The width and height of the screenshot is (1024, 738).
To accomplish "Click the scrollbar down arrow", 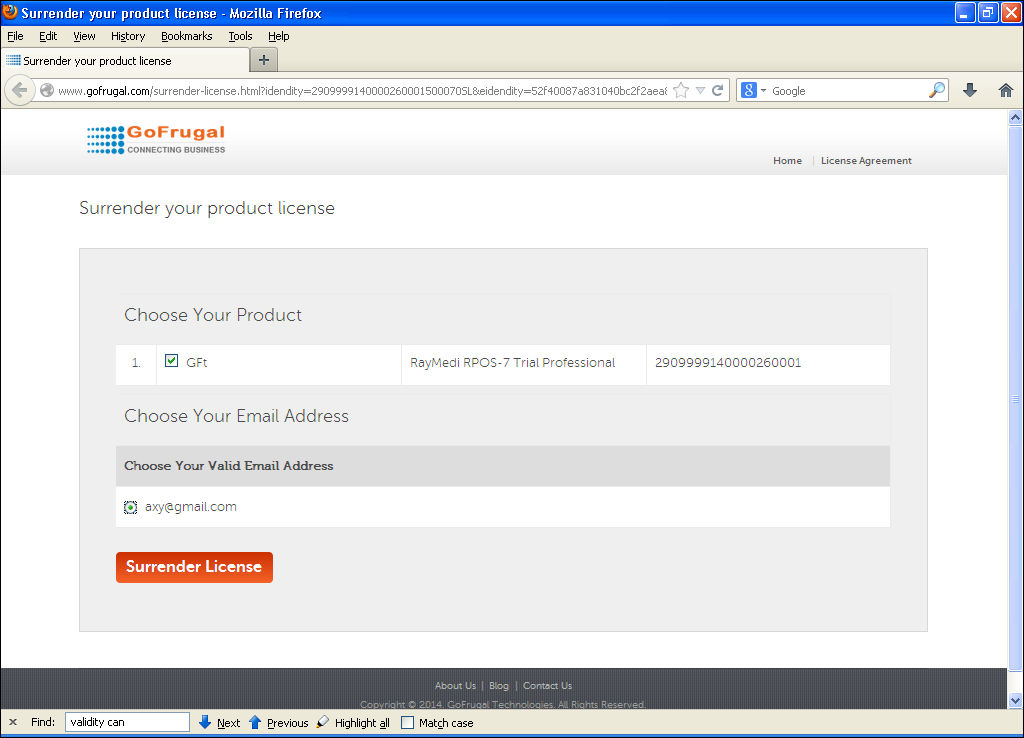I will [1015, 701].
